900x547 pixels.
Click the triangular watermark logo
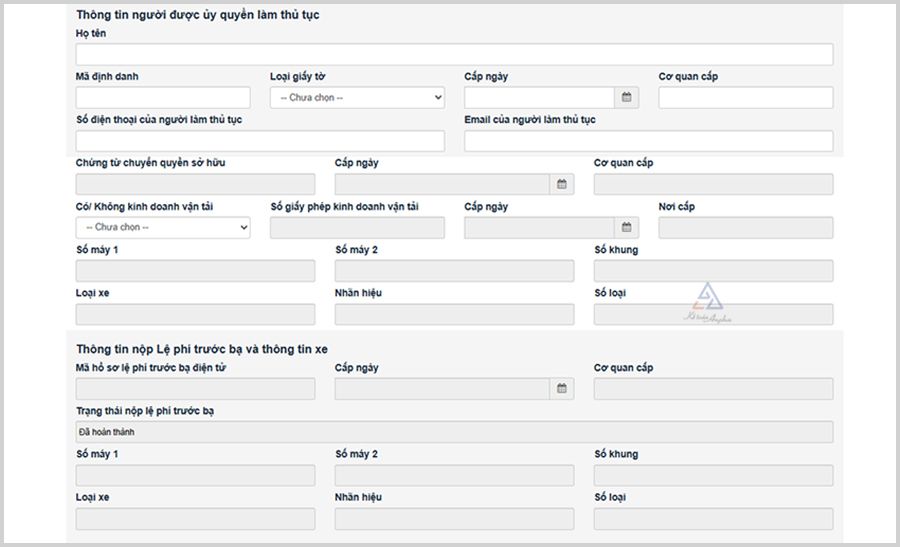(709, 299)
